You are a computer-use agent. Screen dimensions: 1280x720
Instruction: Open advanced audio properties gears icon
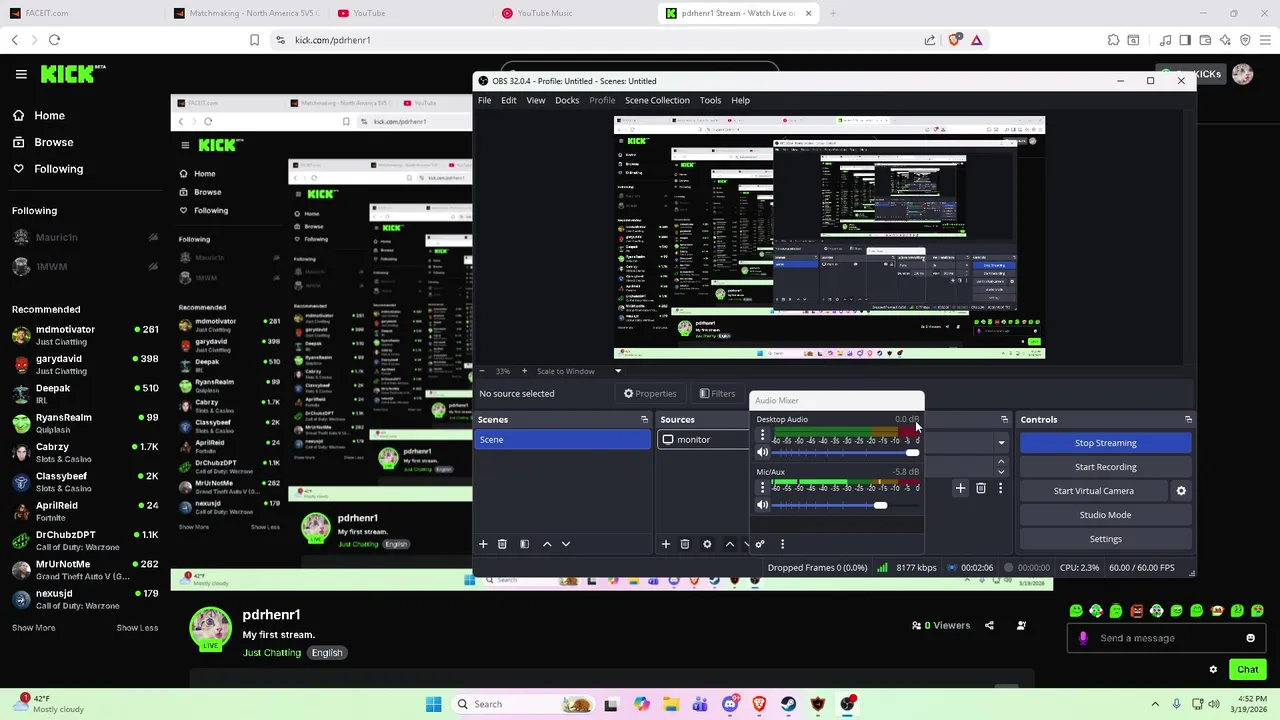760,544
